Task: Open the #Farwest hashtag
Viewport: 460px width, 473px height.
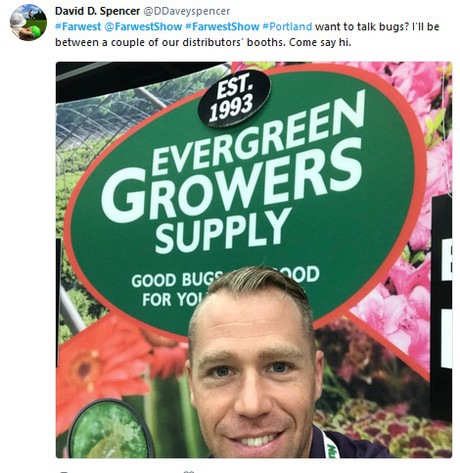Action: 78,27
